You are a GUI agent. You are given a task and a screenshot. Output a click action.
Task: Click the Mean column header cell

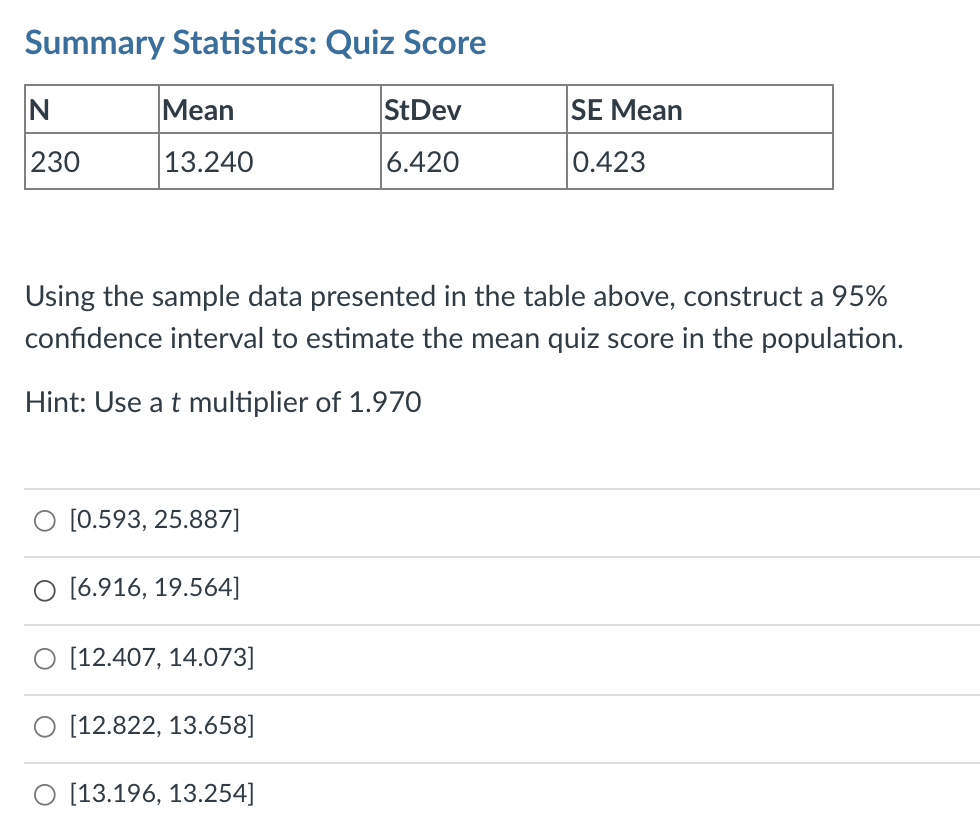point(268,109)
